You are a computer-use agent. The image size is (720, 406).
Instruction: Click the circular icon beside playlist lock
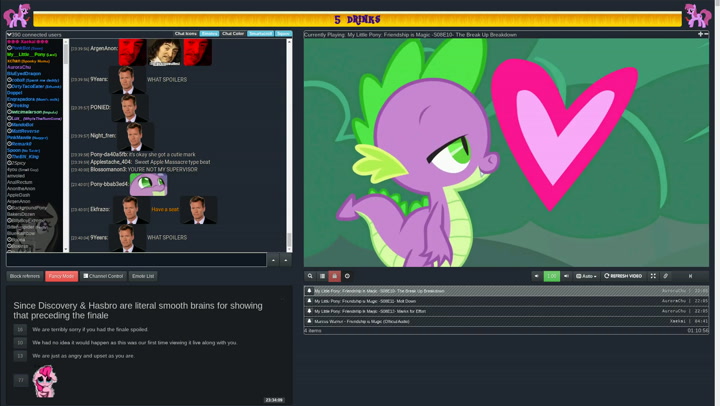coord(347,276)
